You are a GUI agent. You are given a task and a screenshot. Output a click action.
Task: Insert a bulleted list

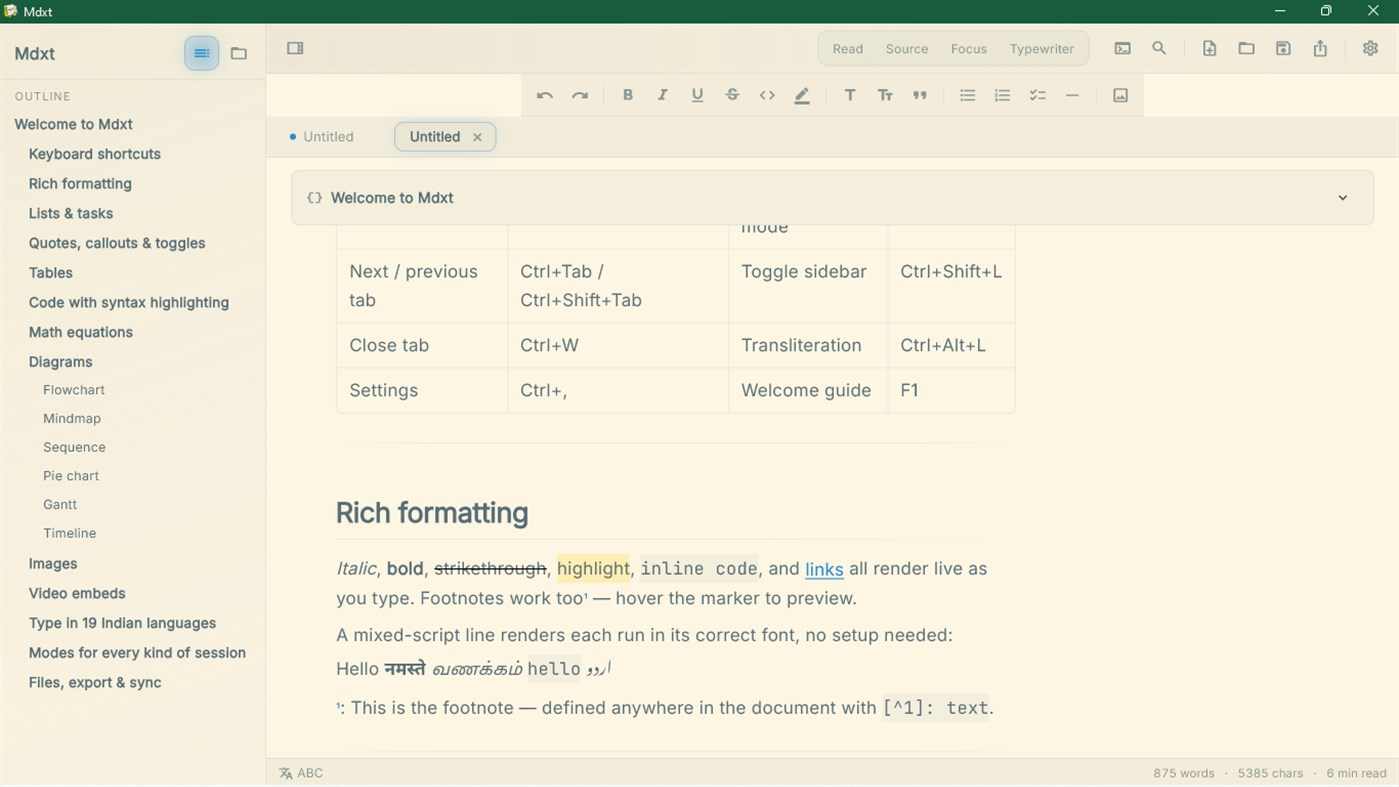tap(967, 95)
